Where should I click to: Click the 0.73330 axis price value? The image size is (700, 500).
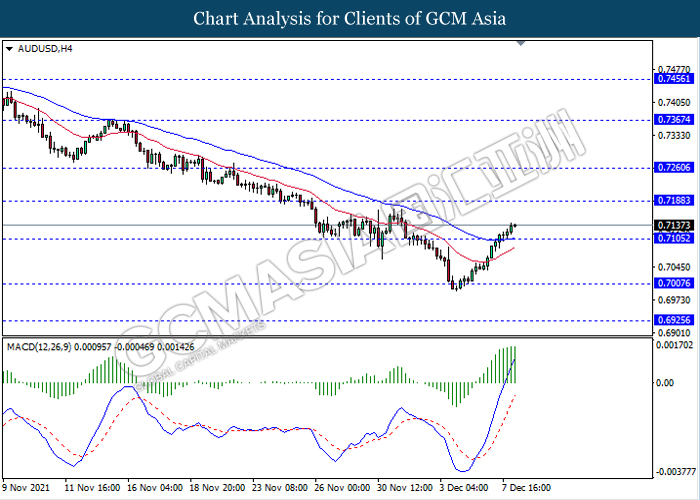(674, 135)
